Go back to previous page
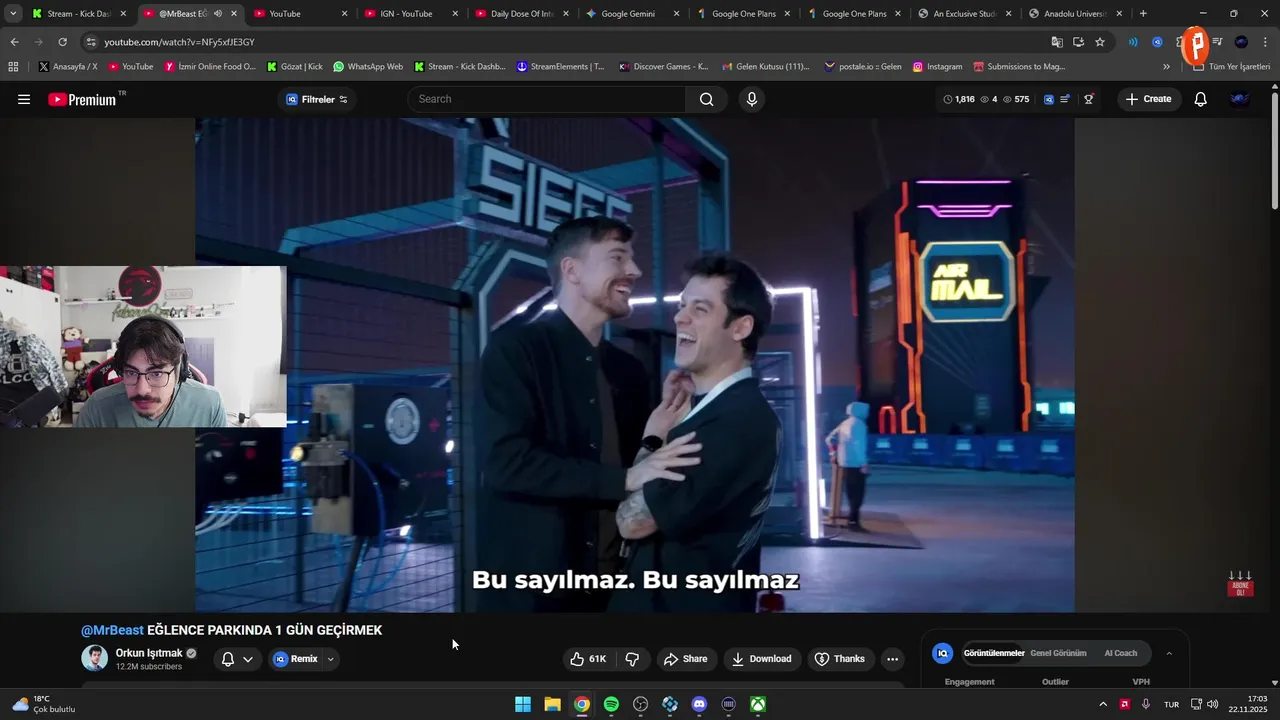 (x=14, y=42)
